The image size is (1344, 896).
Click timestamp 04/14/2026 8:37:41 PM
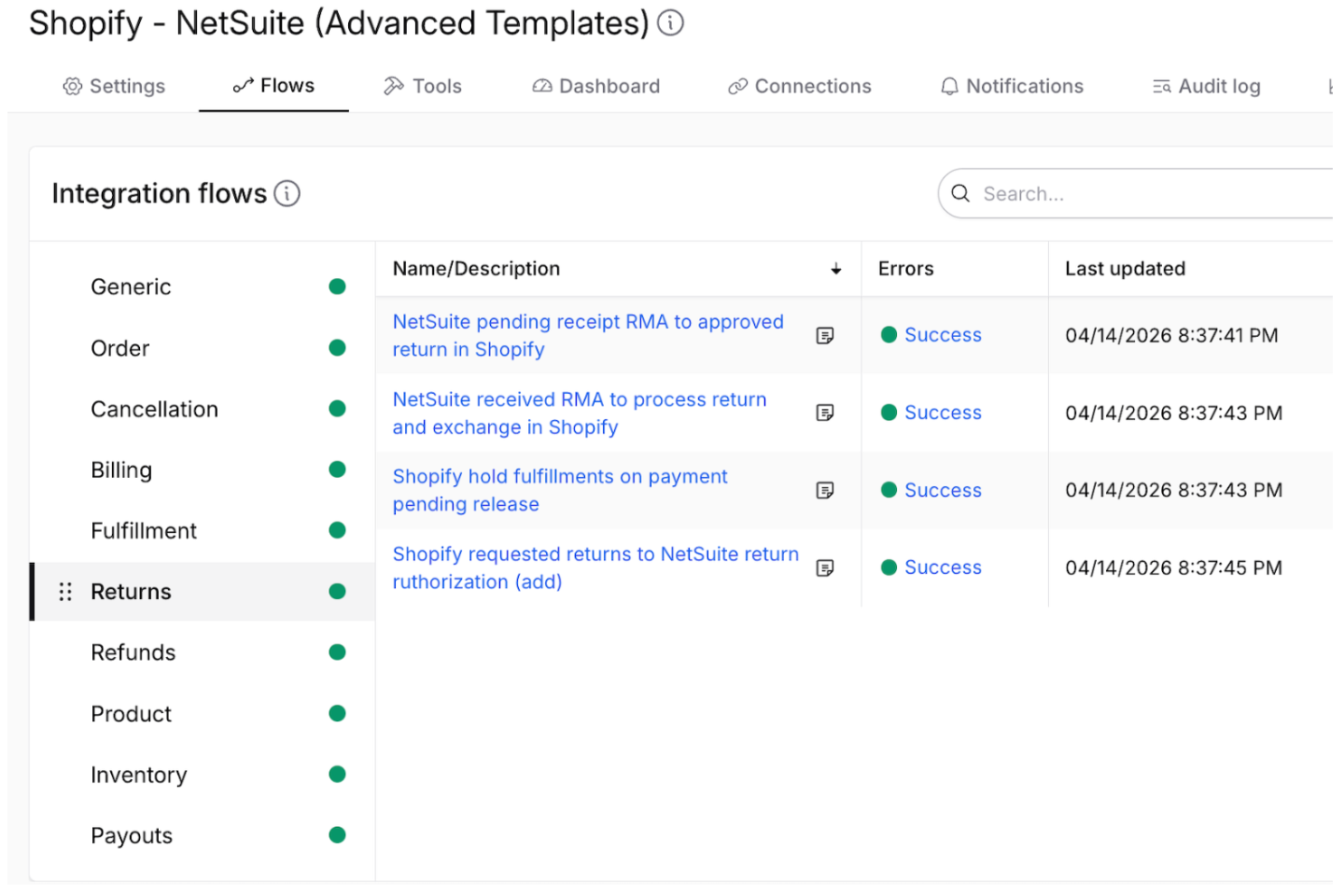coord(1171,335)
